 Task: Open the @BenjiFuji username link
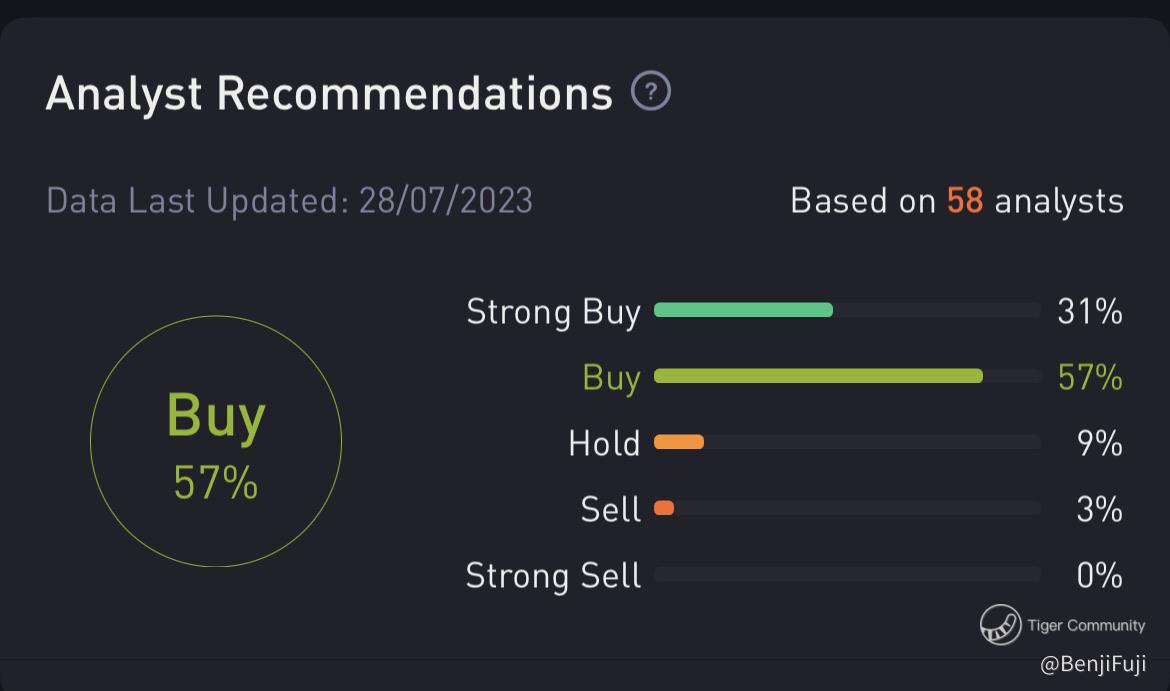click(1093, 664)
